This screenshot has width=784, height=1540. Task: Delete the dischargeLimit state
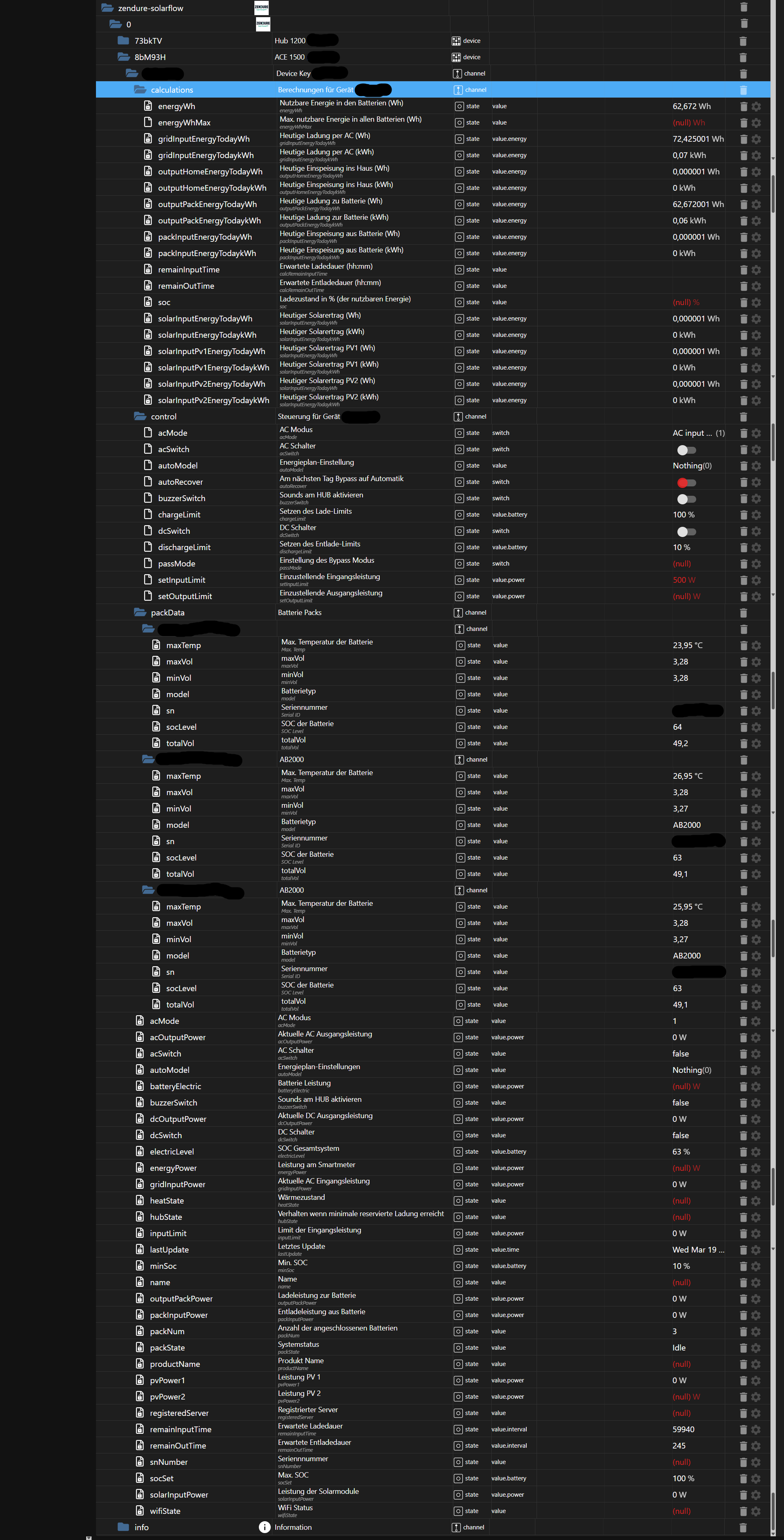[x=743, y=548]
